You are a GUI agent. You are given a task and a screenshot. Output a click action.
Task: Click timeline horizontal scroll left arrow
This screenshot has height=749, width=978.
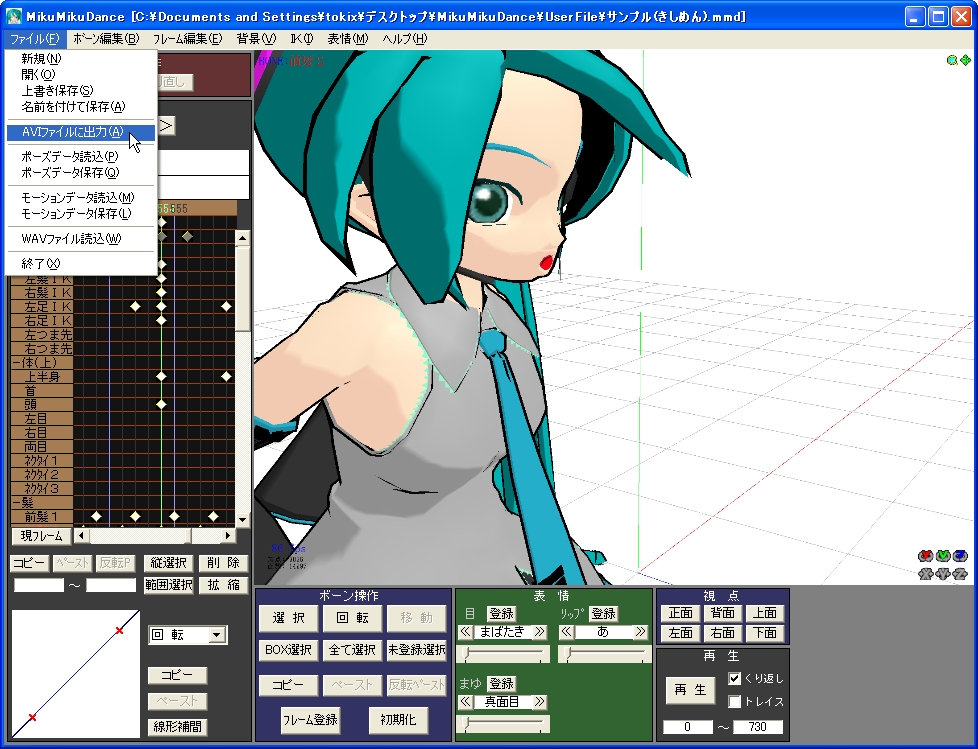tap(81, 536)
